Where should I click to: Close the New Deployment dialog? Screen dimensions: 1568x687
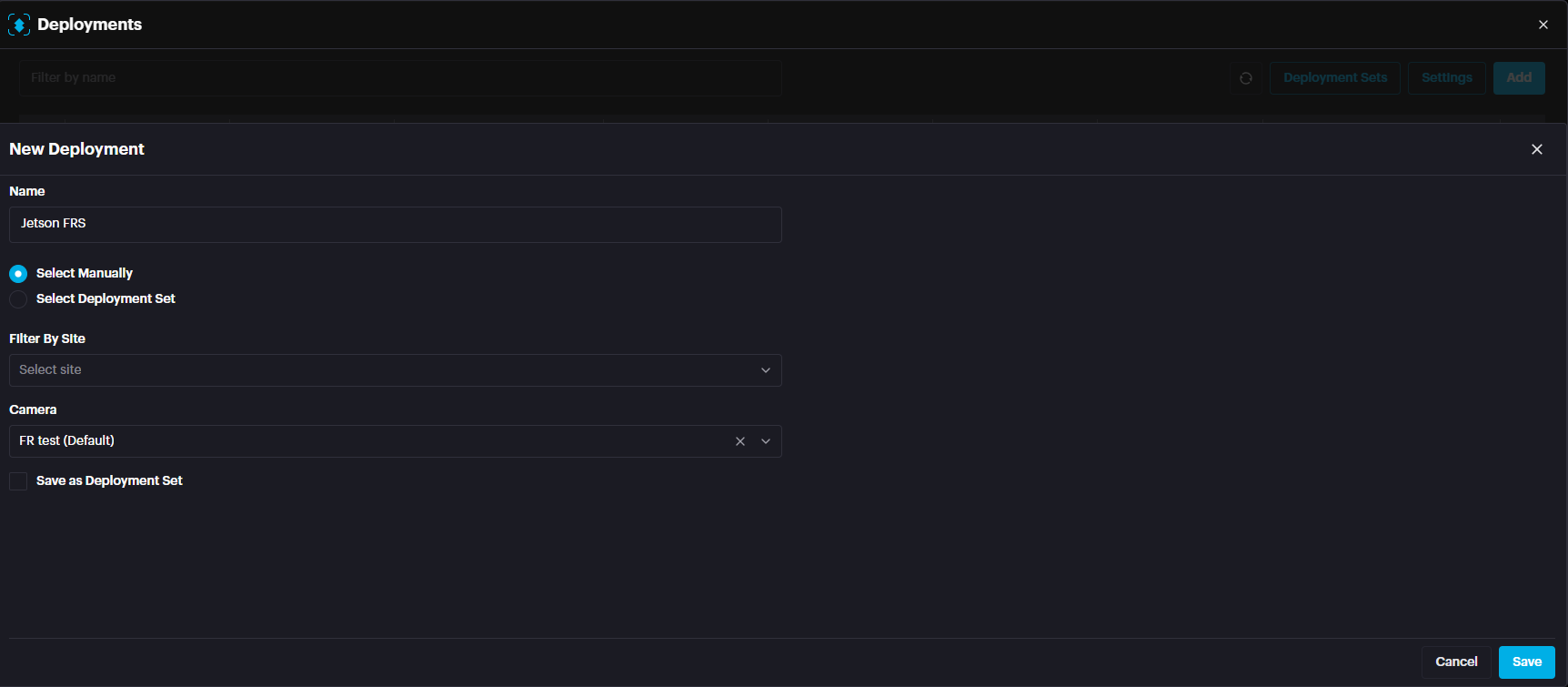pyautogui.click(x=1536, y=149)
